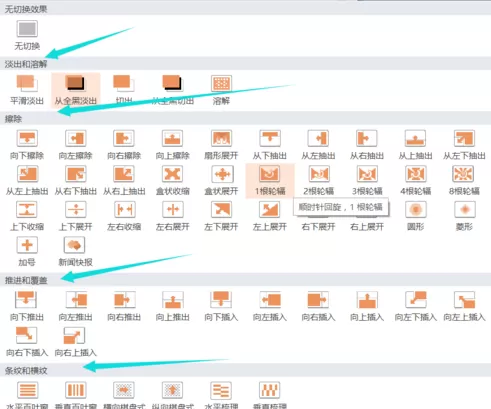Click the 无切换效果 section header
Viewport: 491px width, 409px height.
click(245, 9)
